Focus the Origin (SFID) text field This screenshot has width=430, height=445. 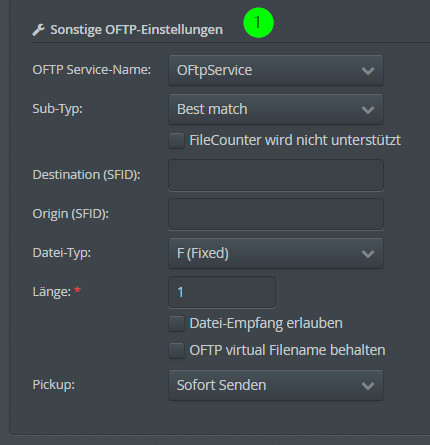tap(276, 214)
